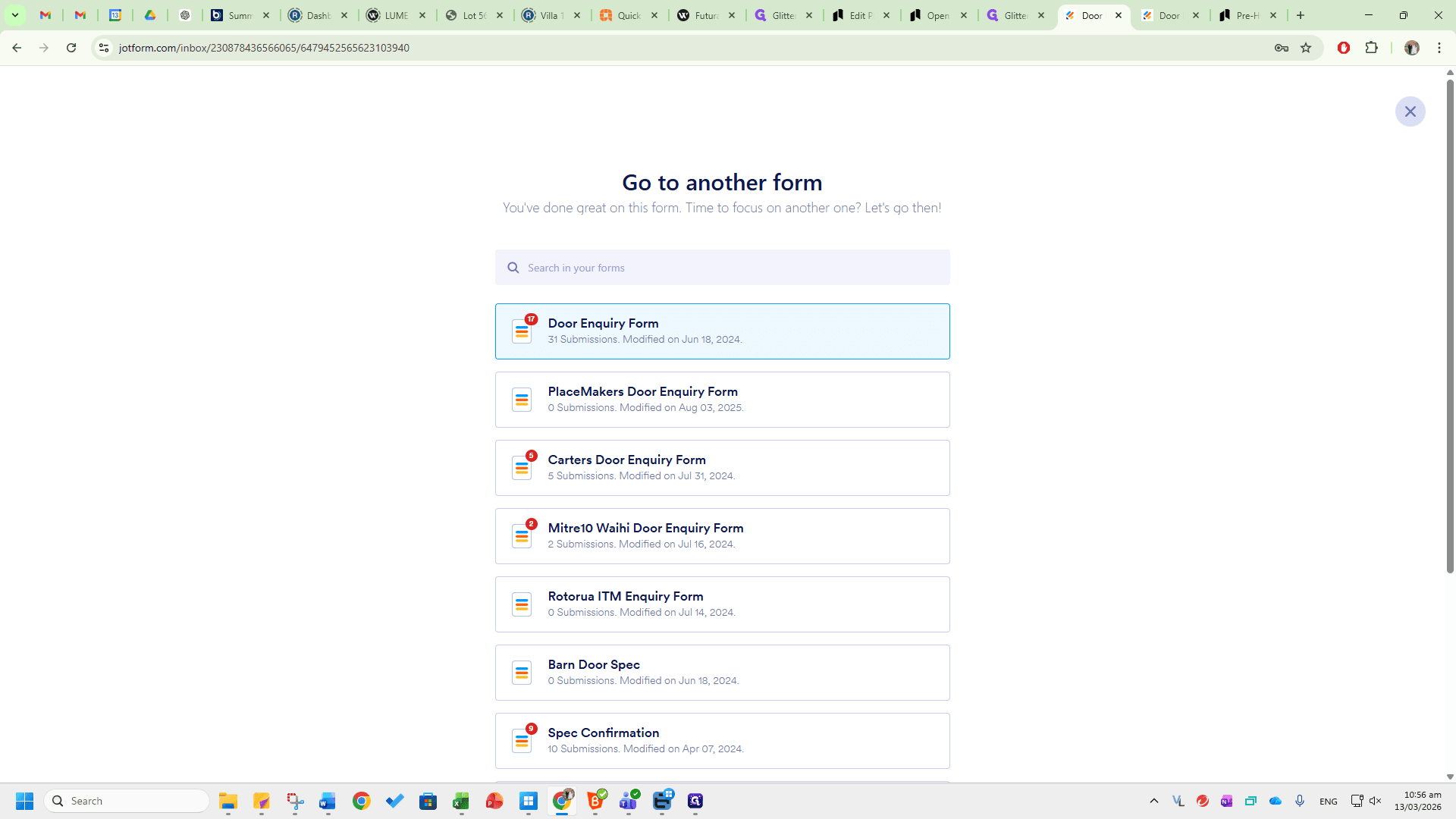Image resolution: width=1456 pixels, height=819 pixels.
Task: Open Microsoft Store from the taskbar
Action: pos(428,801)
